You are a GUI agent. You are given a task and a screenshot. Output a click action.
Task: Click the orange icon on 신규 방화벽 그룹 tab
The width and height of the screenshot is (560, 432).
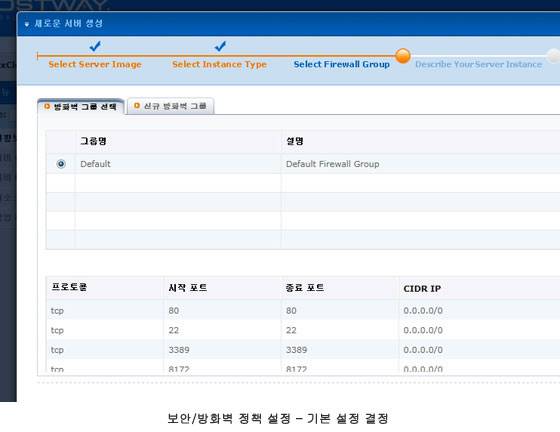tap(136, 106)
